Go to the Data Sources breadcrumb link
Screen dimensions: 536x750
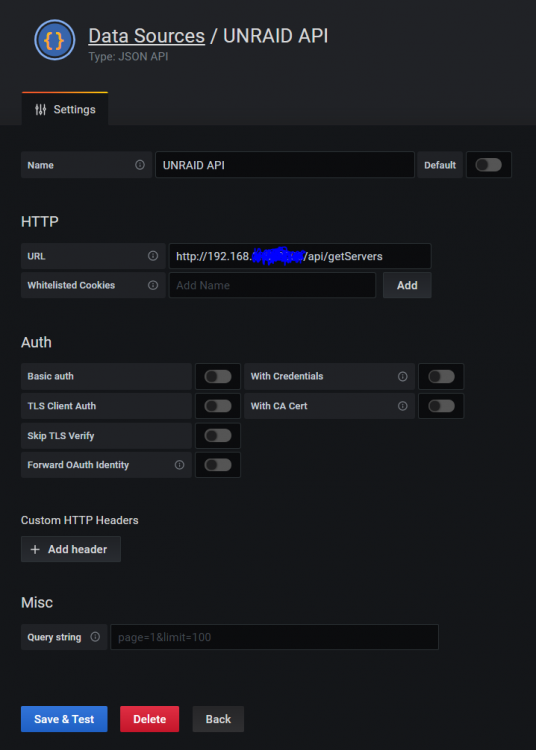tap(146, 36)
